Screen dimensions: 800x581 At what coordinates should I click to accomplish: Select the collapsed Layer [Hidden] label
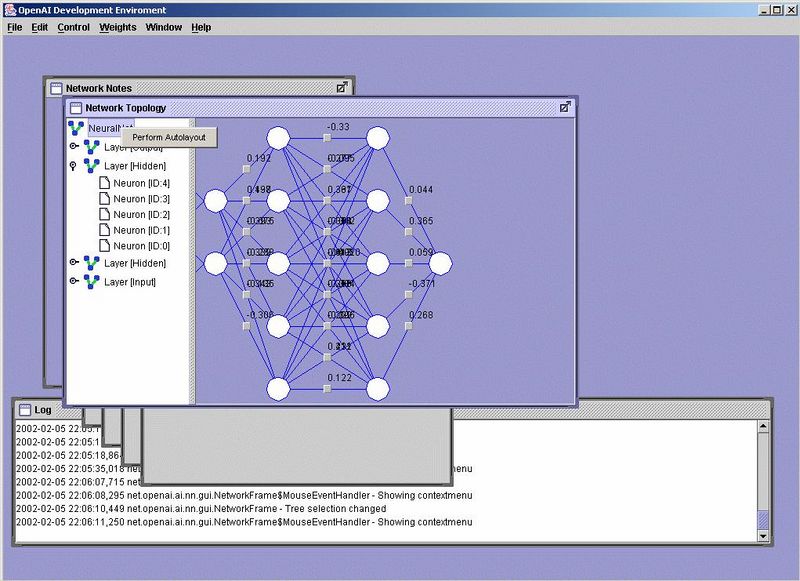(x=135, y=263)
